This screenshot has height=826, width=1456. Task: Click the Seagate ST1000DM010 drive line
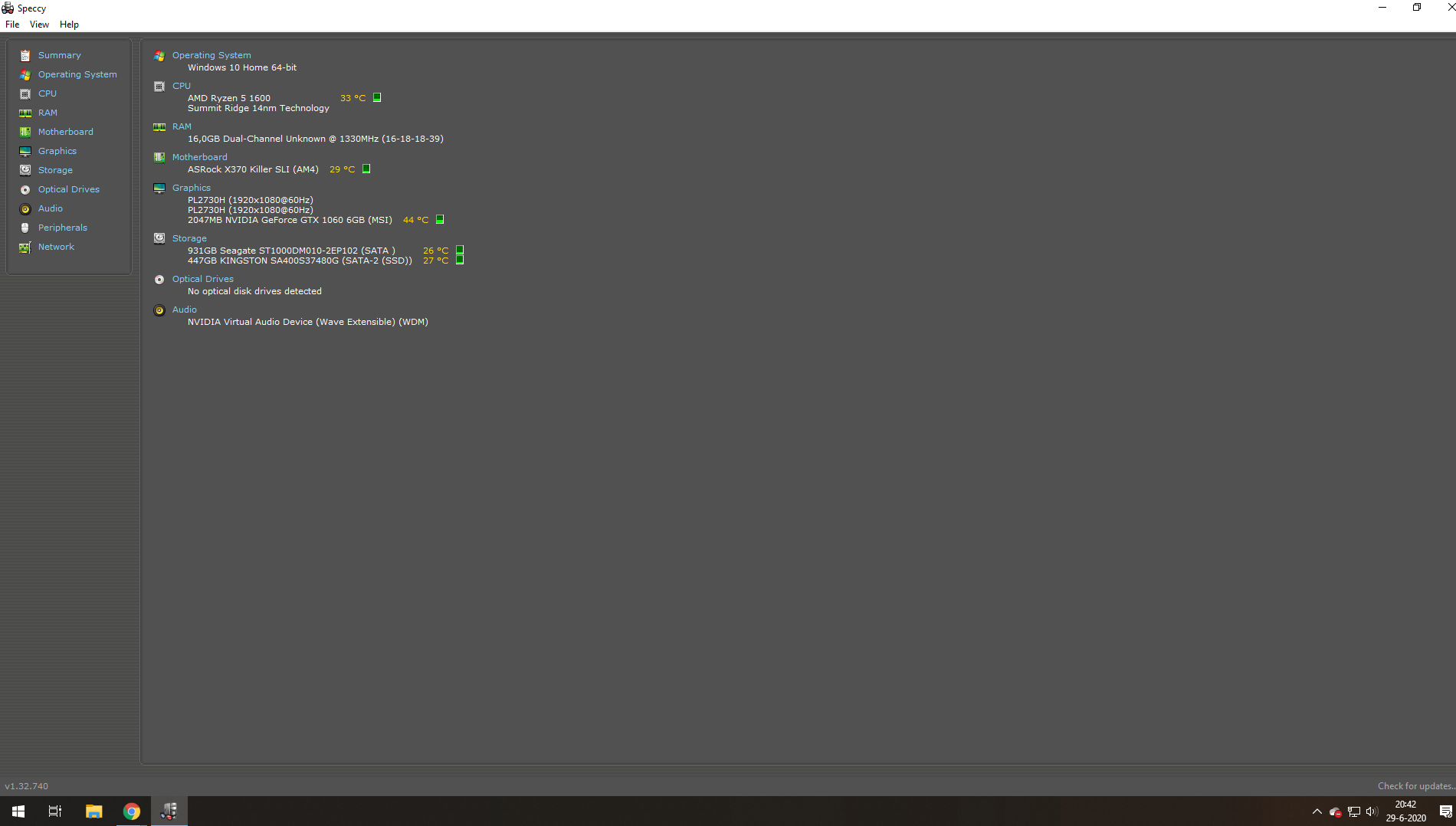[x=292, y=251]
